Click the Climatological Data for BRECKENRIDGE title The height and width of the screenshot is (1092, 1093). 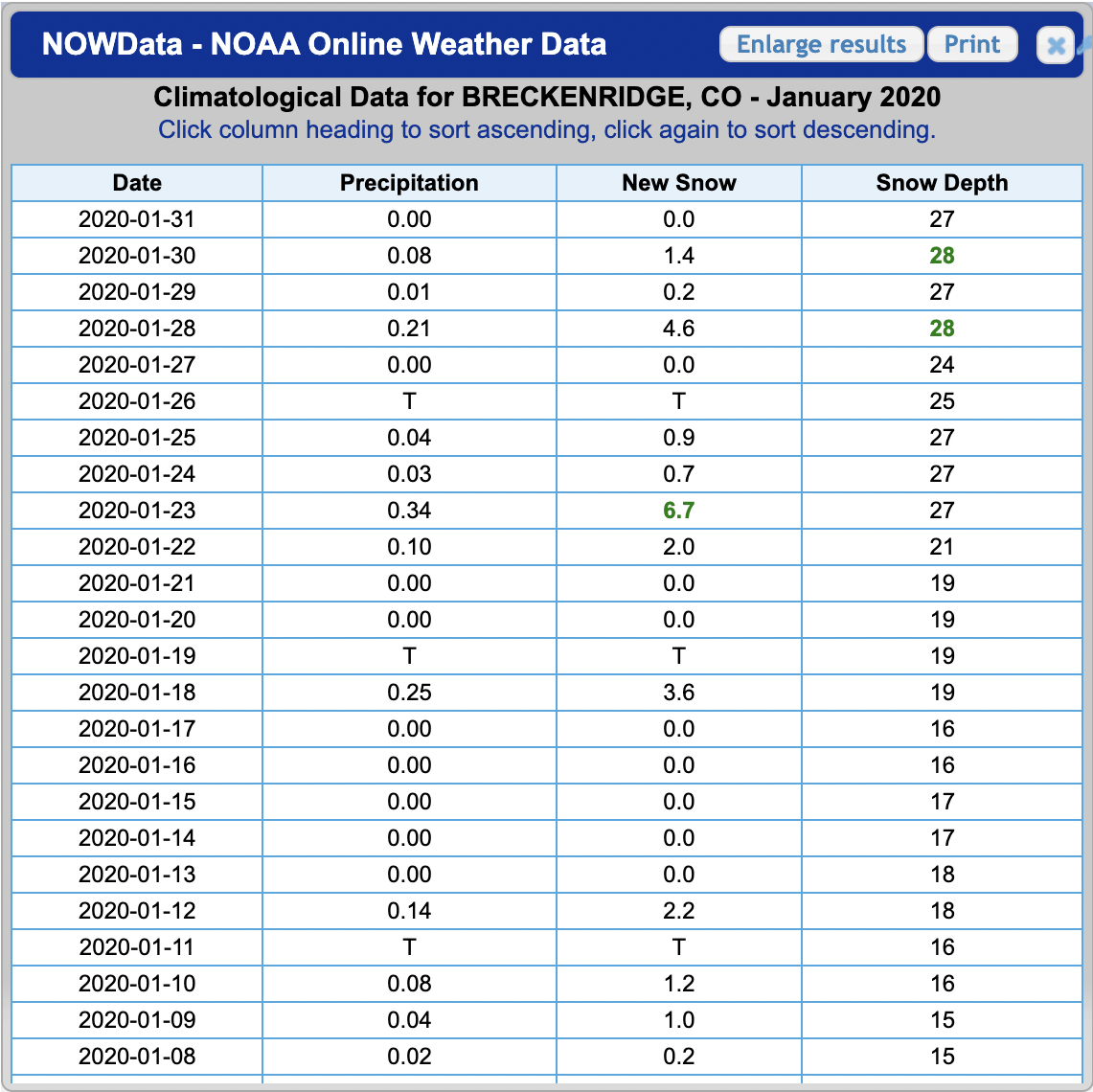[x=546, y=97]
